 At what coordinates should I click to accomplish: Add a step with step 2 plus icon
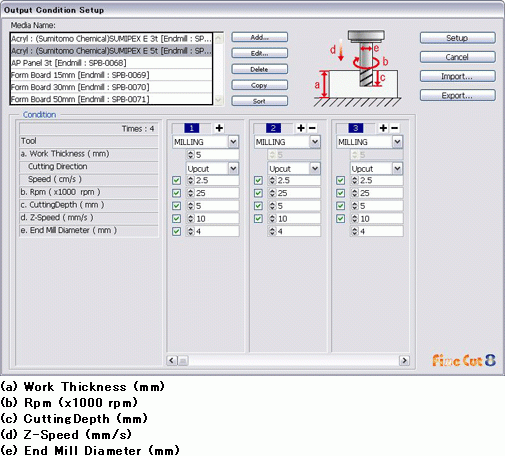(301, 128)
